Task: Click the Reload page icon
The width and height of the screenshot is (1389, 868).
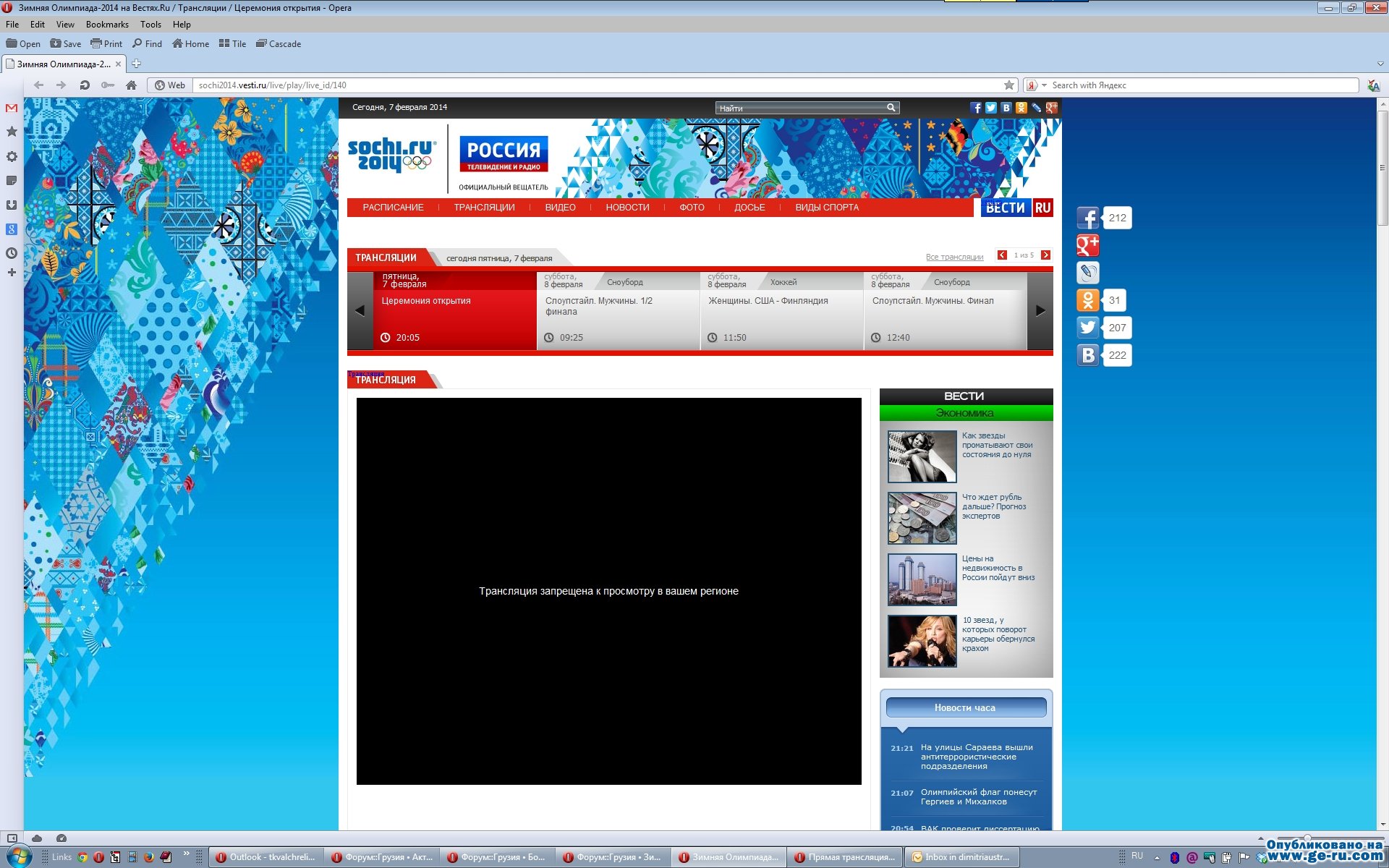Action: [x=85, y=85]
